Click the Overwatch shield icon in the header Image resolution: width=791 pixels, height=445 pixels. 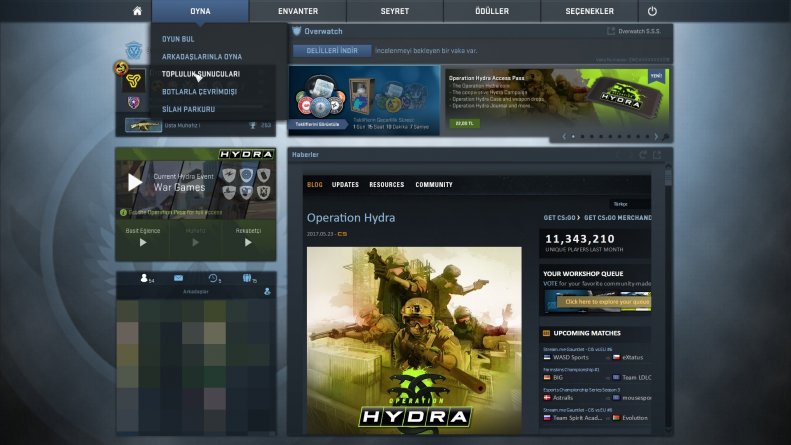pyautogui.click(x=297, y=31)
